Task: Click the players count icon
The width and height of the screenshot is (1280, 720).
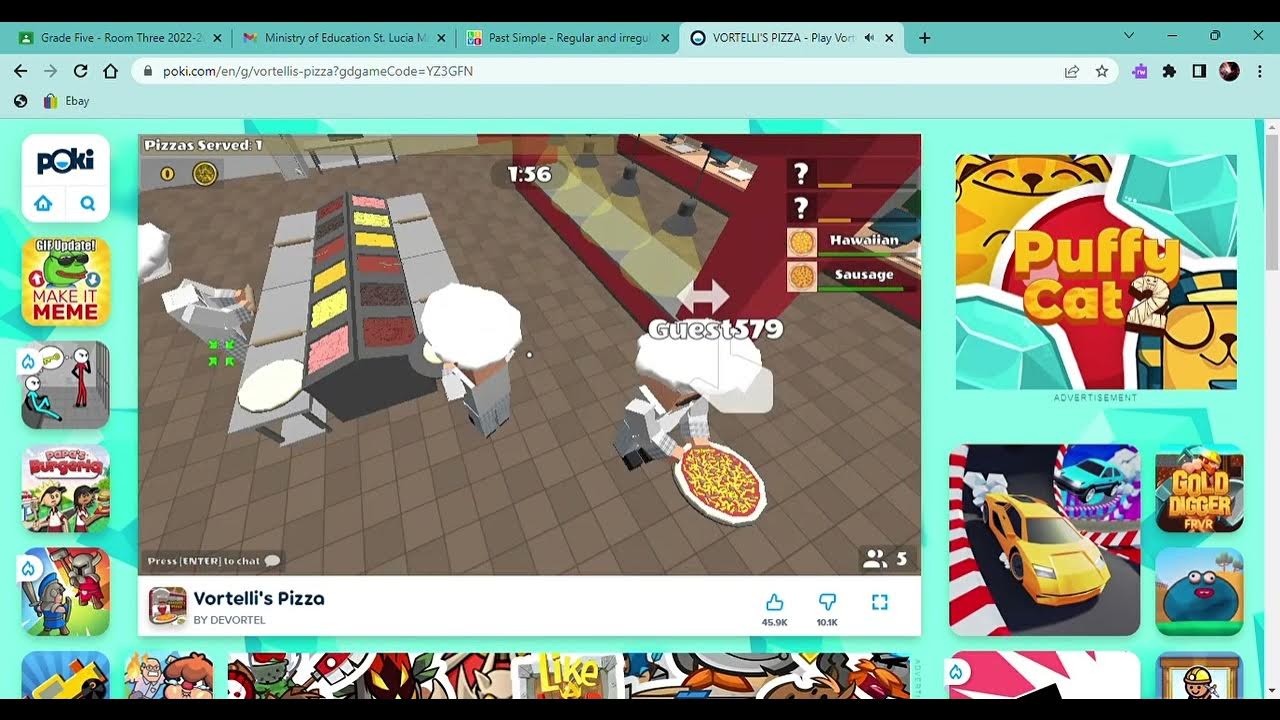Action: tap(875, 559)
